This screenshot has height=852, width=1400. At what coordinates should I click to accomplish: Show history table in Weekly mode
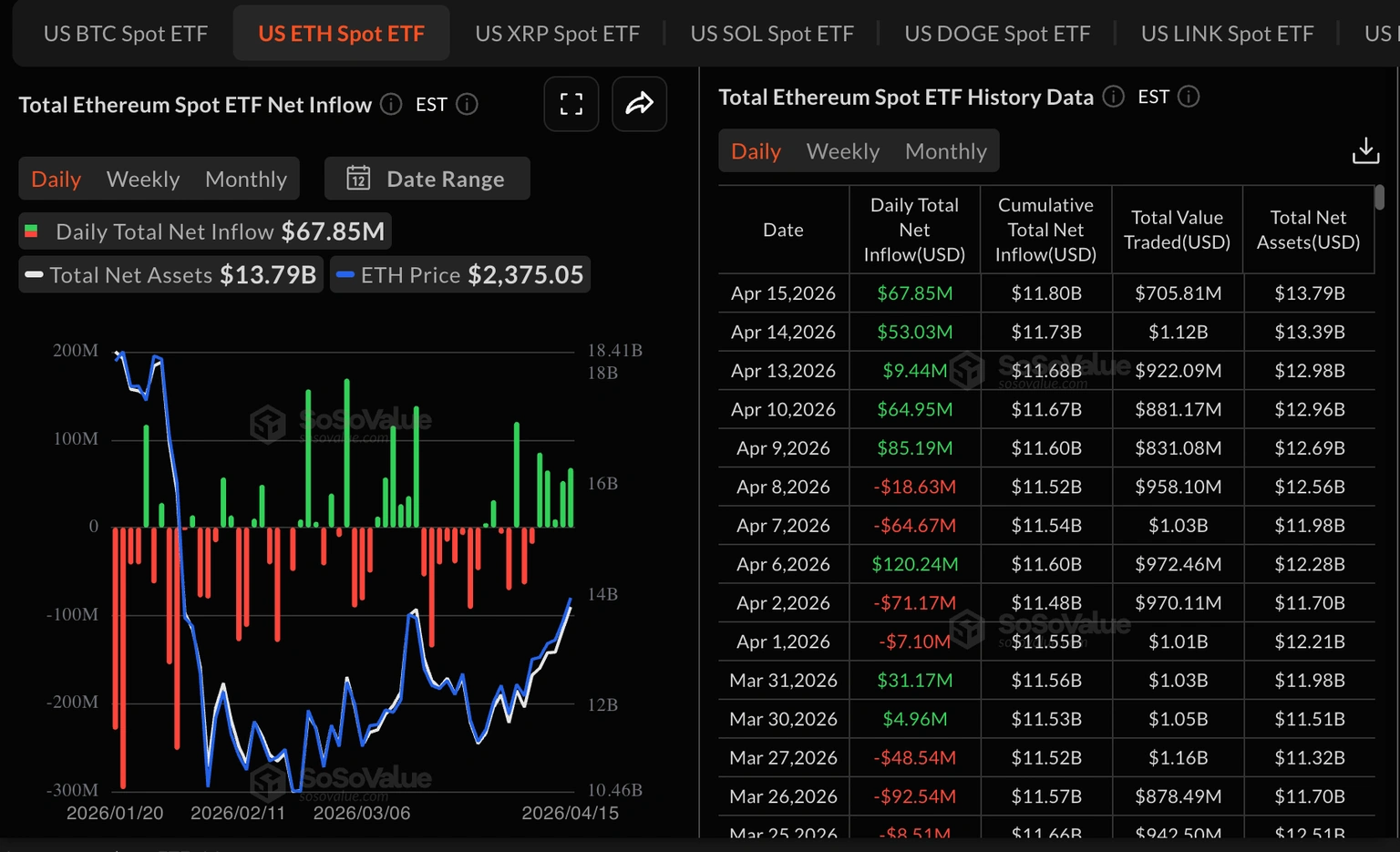[843, 151]
